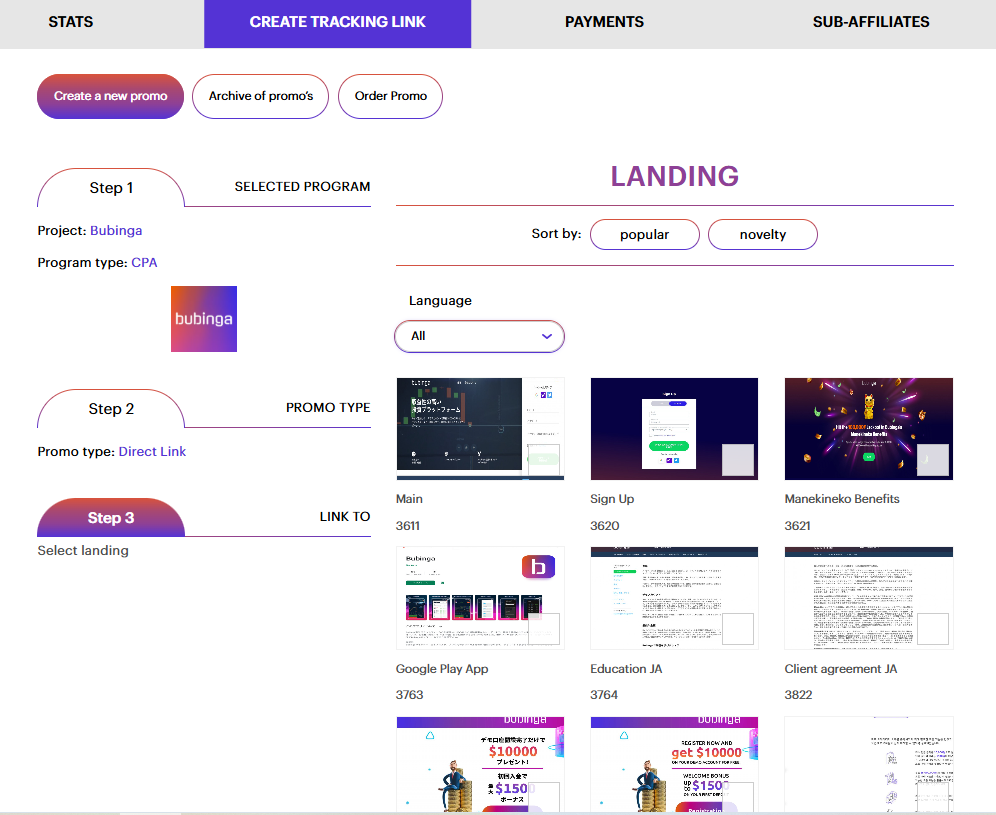Click landing ID '3620'
996x815 pixels.
[605, 526]
